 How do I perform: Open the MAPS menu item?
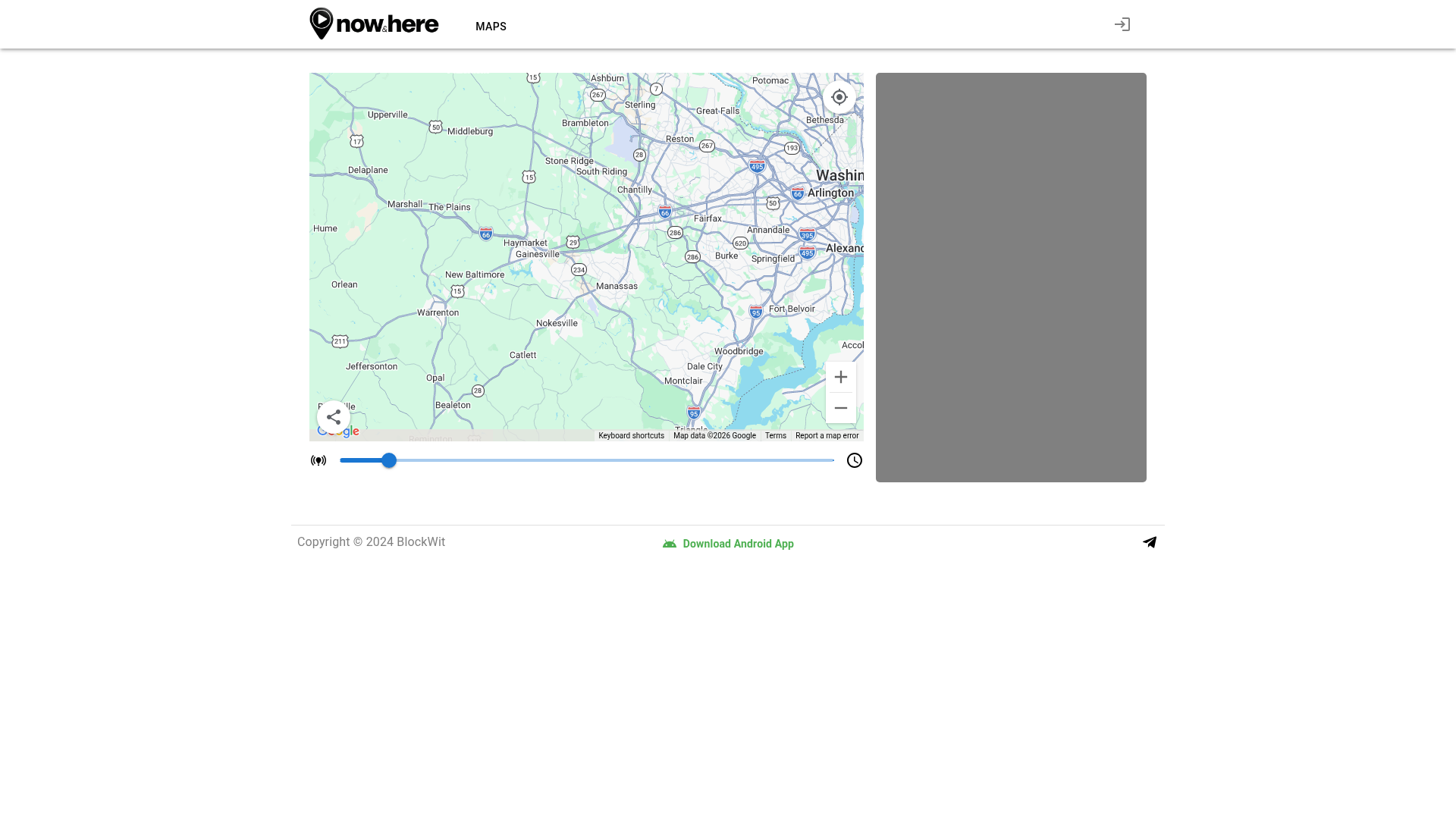point(491,27)
